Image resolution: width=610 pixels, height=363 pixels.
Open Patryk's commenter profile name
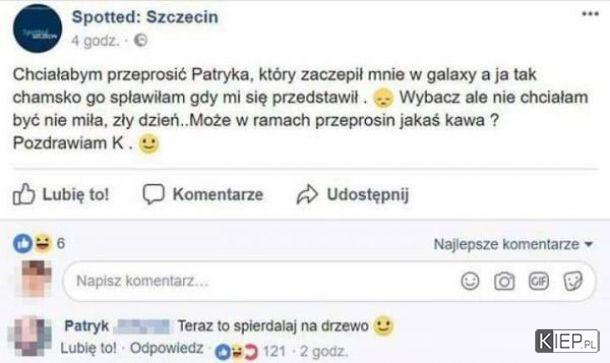click(x=86, y=326)
